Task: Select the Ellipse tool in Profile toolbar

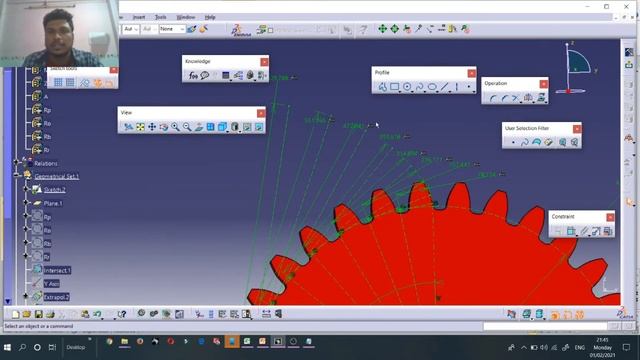Action: tap(432, 87)
